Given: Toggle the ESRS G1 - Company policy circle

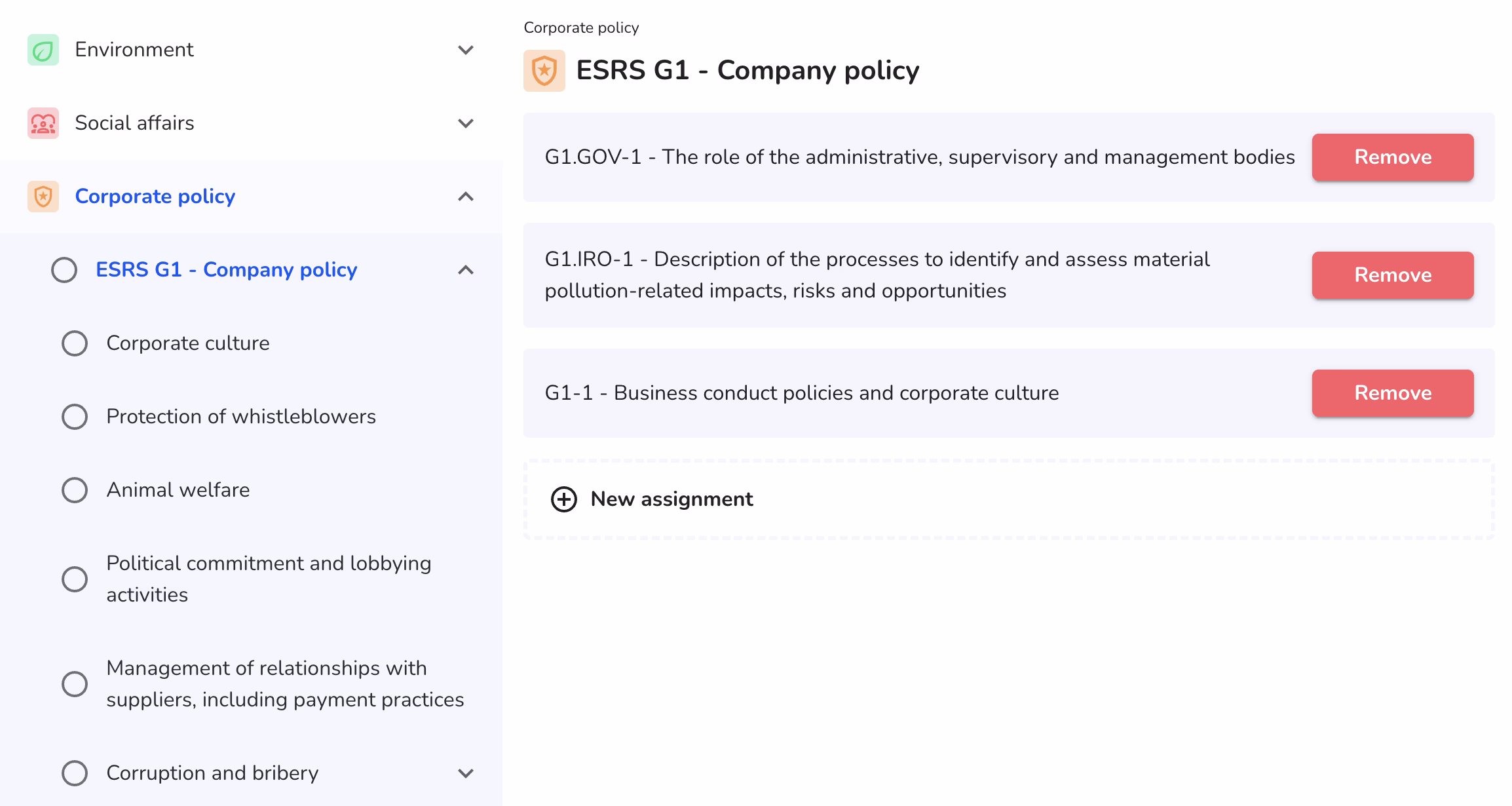Looking at the screenshot, I should [x=64, y=270].
